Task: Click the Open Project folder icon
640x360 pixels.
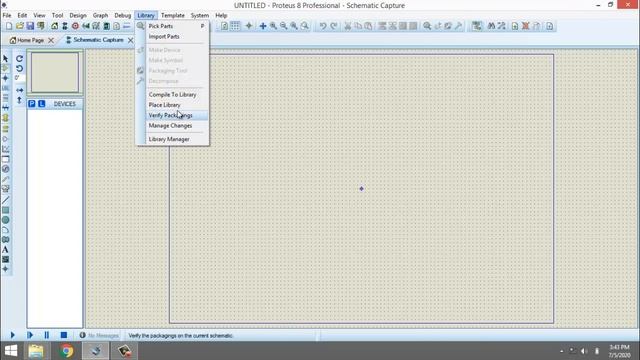Action: point(20,26)
